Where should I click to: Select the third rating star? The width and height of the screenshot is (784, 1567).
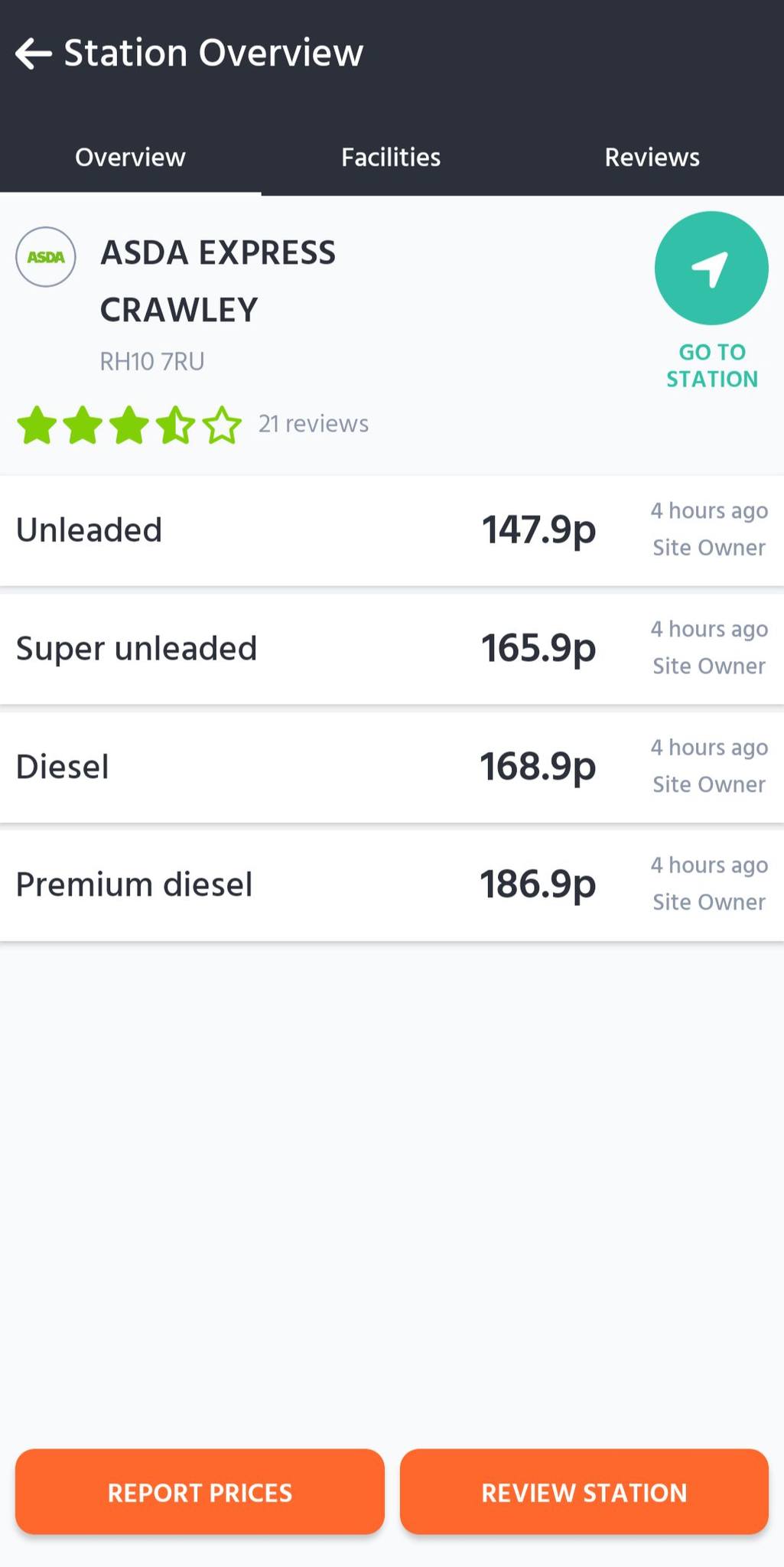tap(129, 425)
